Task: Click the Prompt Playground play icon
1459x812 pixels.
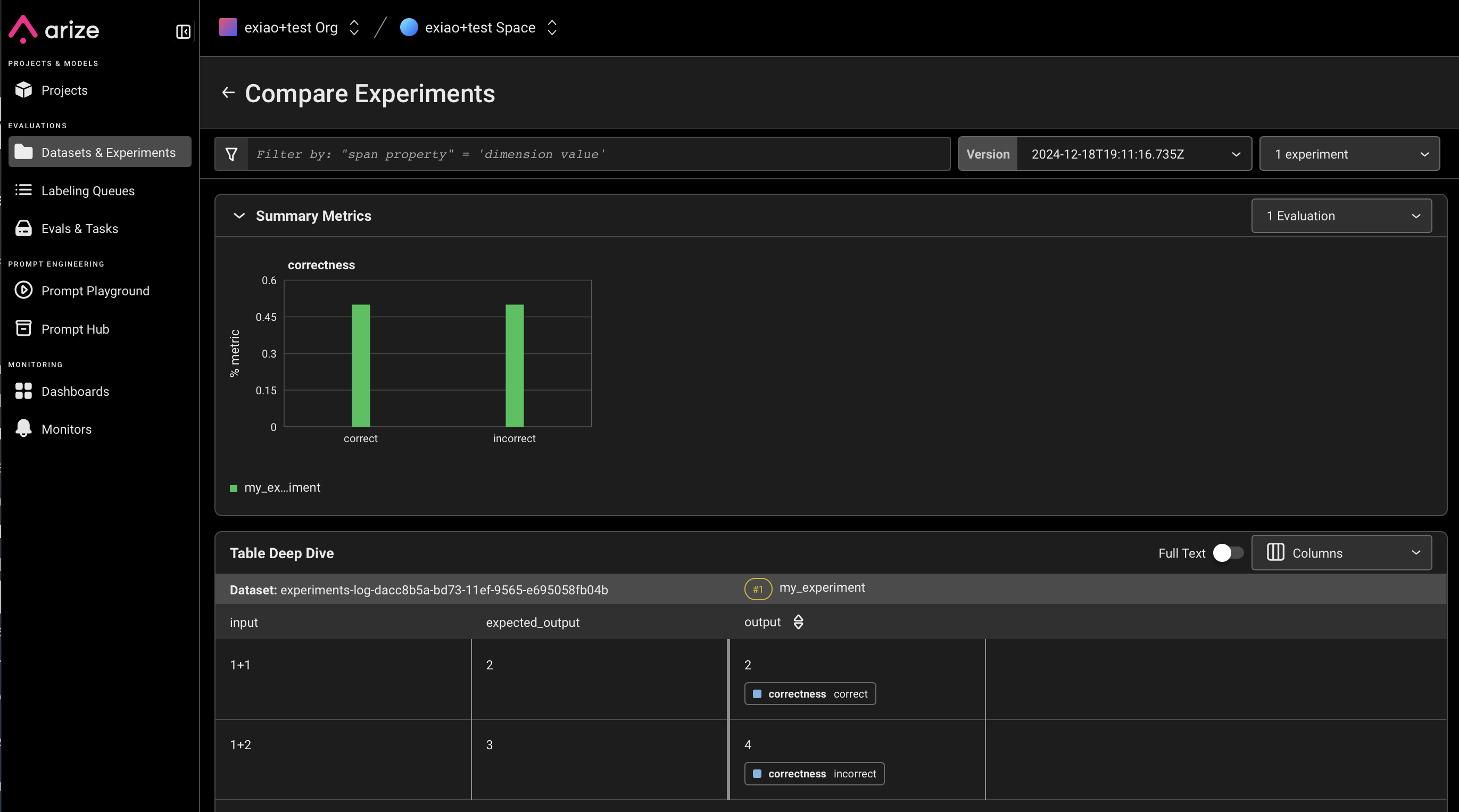Action: tap(23, 290)
